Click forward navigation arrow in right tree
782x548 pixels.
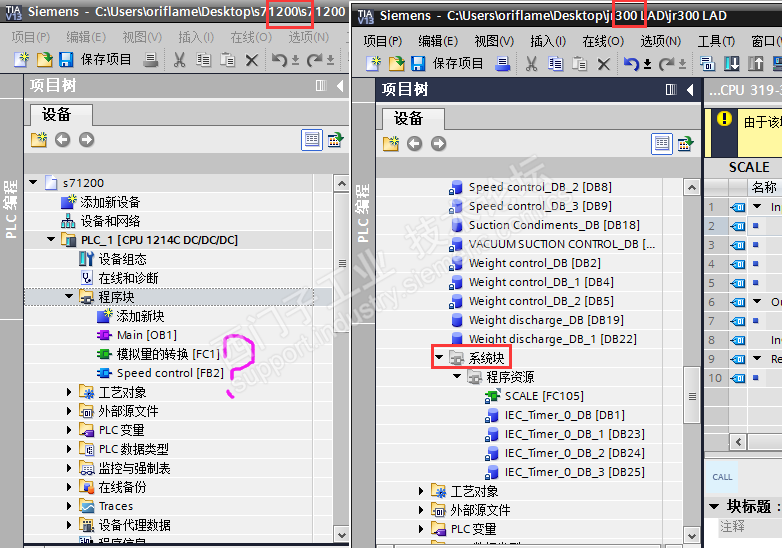[x=438, y=144]
